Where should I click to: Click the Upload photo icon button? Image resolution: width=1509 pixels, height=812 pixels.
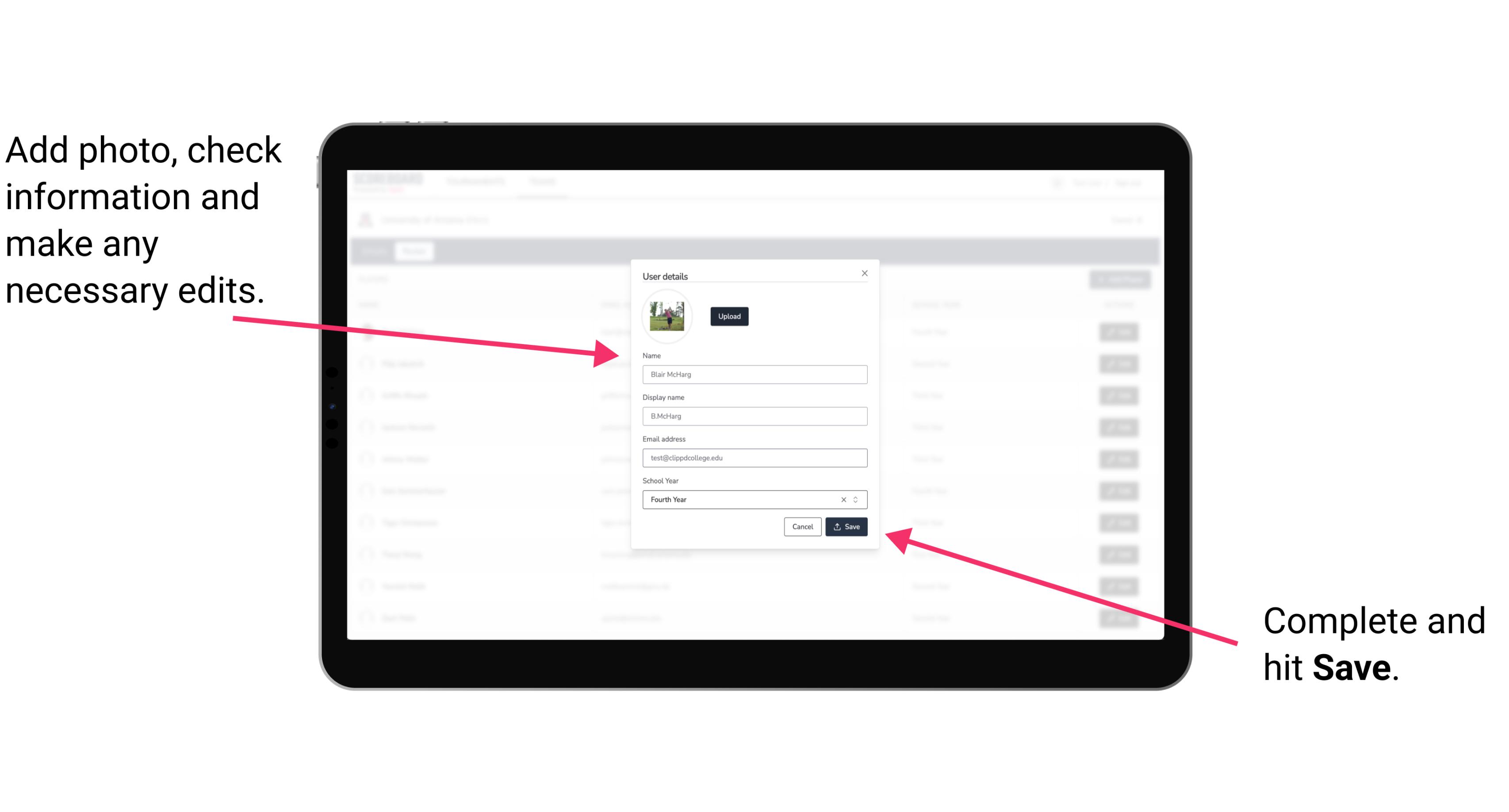(x=728, y=317)
